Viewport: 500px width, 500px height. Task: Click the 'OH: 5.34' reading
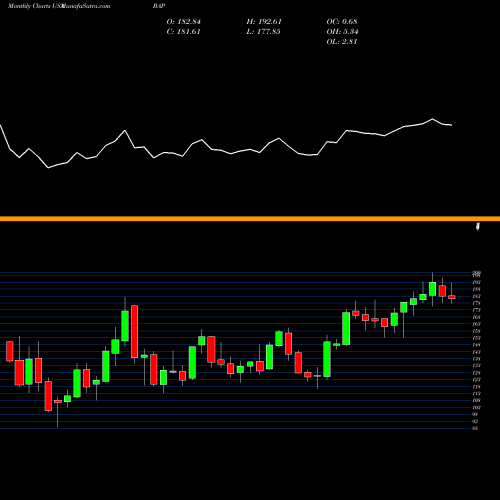(342, 32)
